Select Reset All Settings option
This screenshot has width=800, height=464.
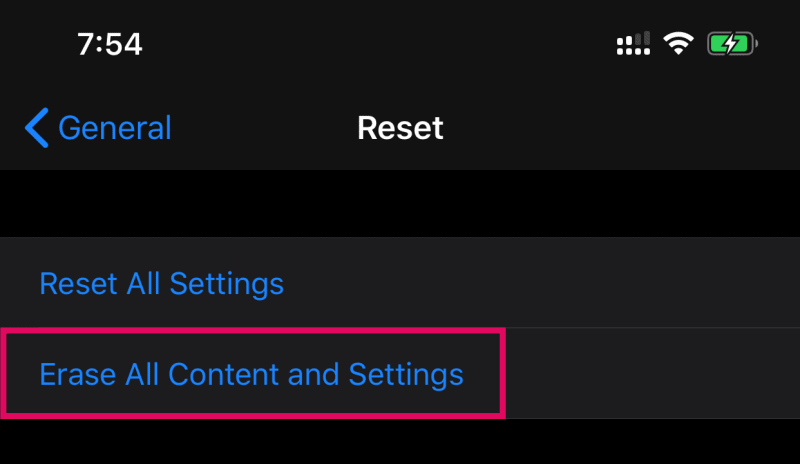[x=161, y=284]
